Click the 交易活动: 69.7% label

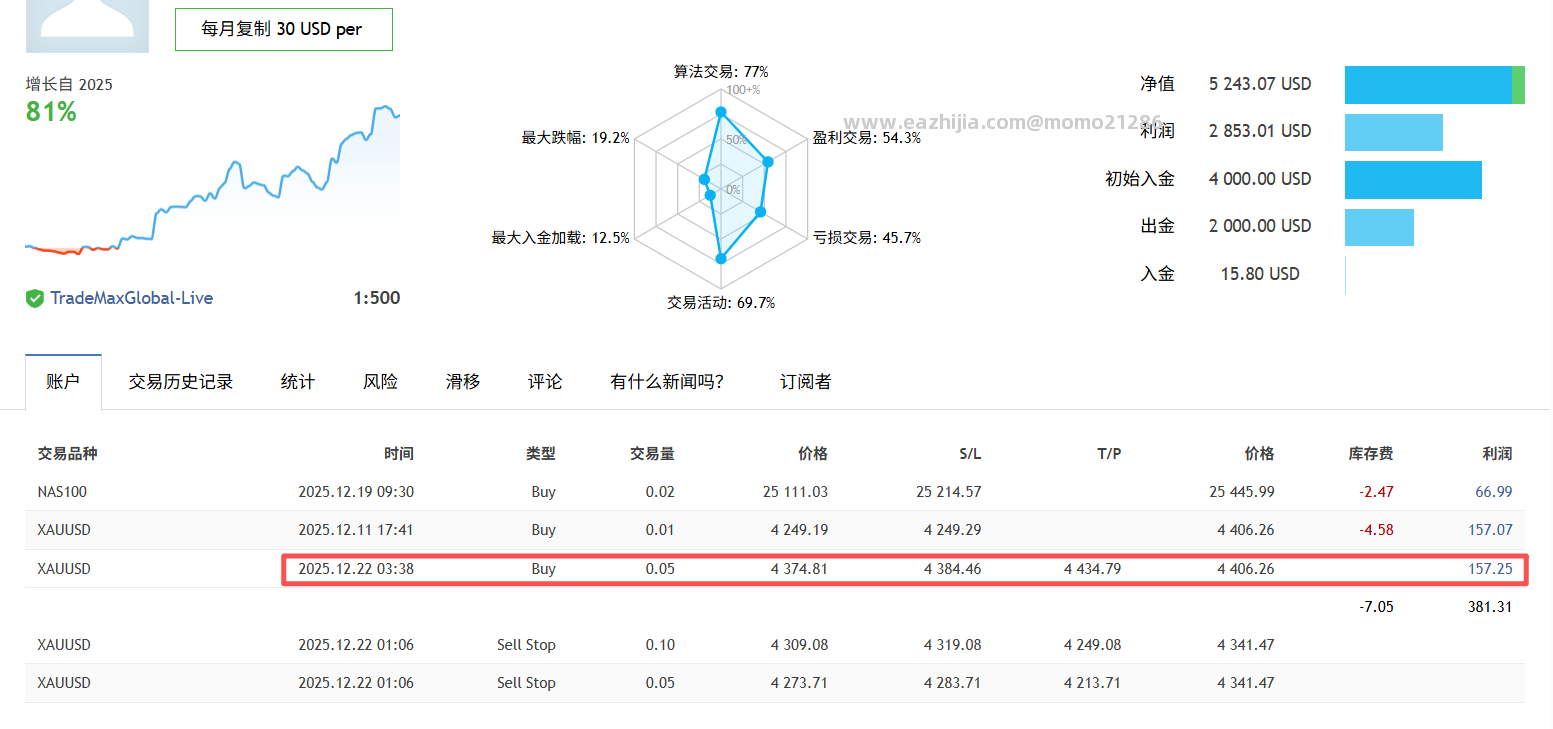tap(721, 303)
